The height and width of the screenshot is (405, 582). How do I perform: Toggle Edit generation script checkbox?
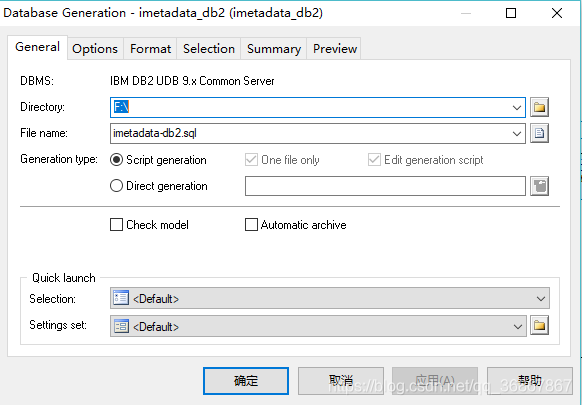[x=374, y=160]
